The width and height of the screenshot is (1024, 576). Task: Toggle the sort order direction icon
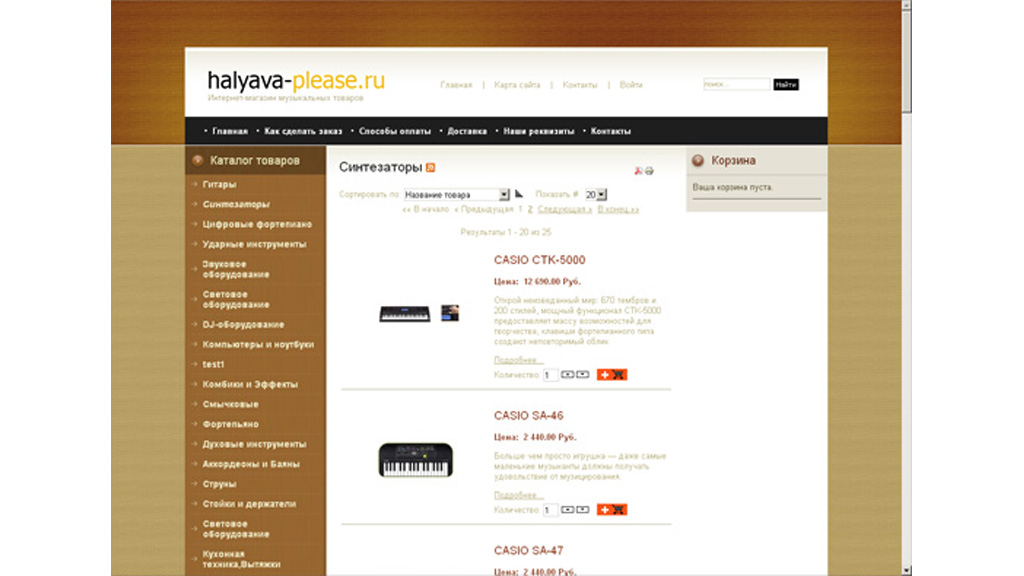pyautogui.click(x=519, y=193)
